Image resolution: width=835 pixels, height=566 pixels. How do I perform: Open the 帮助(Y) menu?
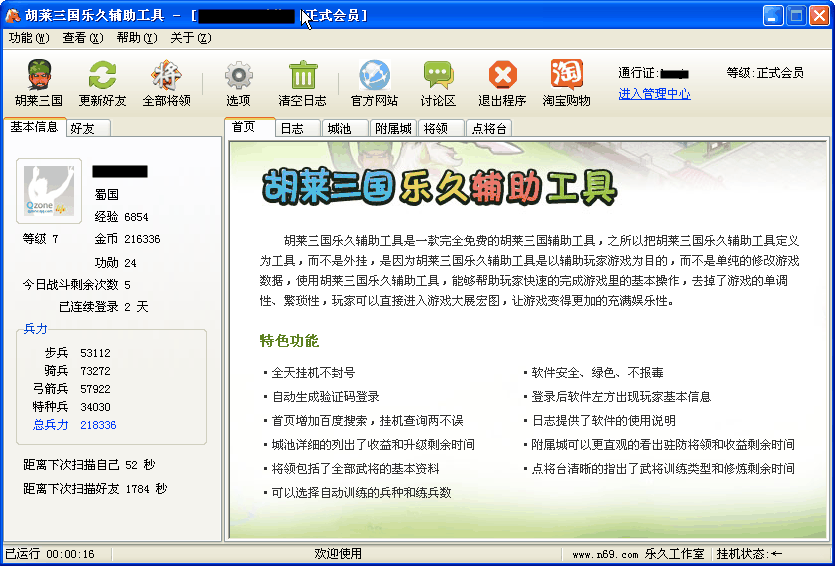(x=137, y=38)
